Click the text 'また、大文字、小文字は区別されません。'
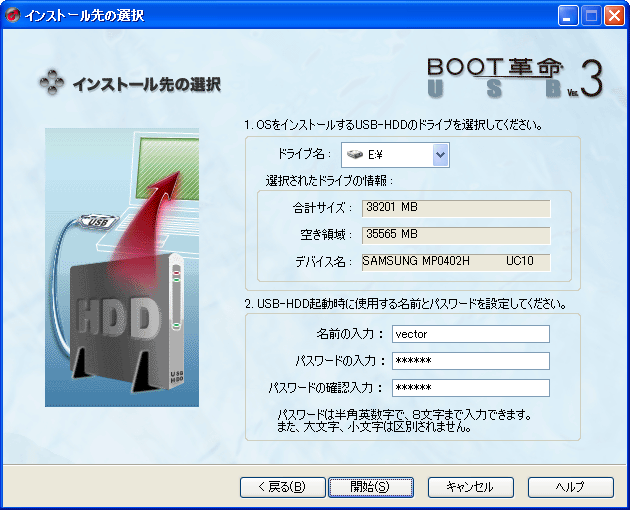Image resolution: width=630 pixels, height=510 pixels. pos(374,426)
